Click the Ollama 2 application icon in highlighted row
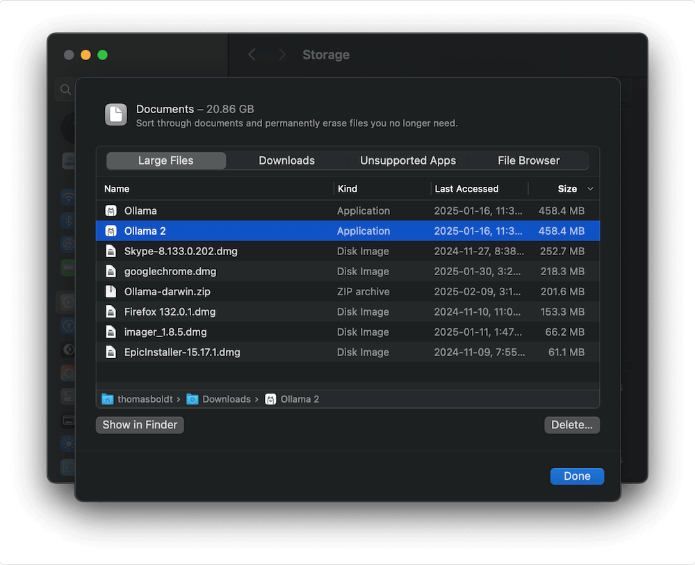The width and height of the screenshot is (695, 565). 111,231
